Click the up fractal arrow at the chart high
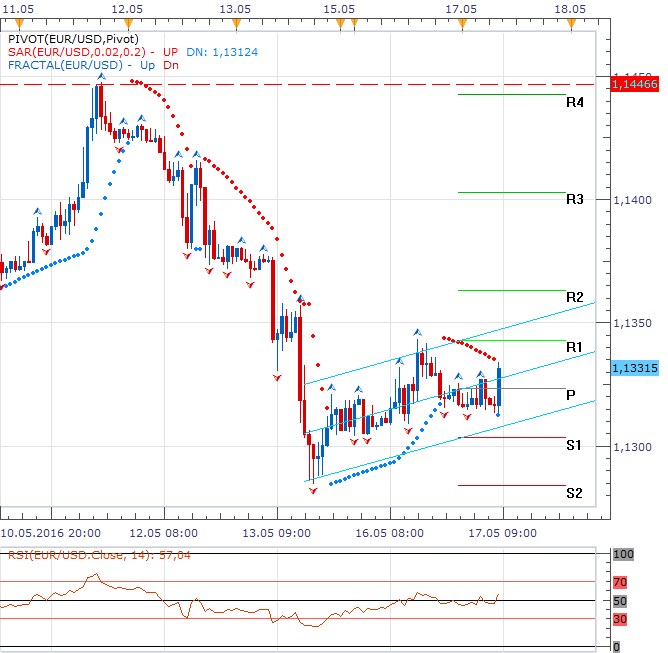This screenshot has width=668, height=653. tap(101, 77)
